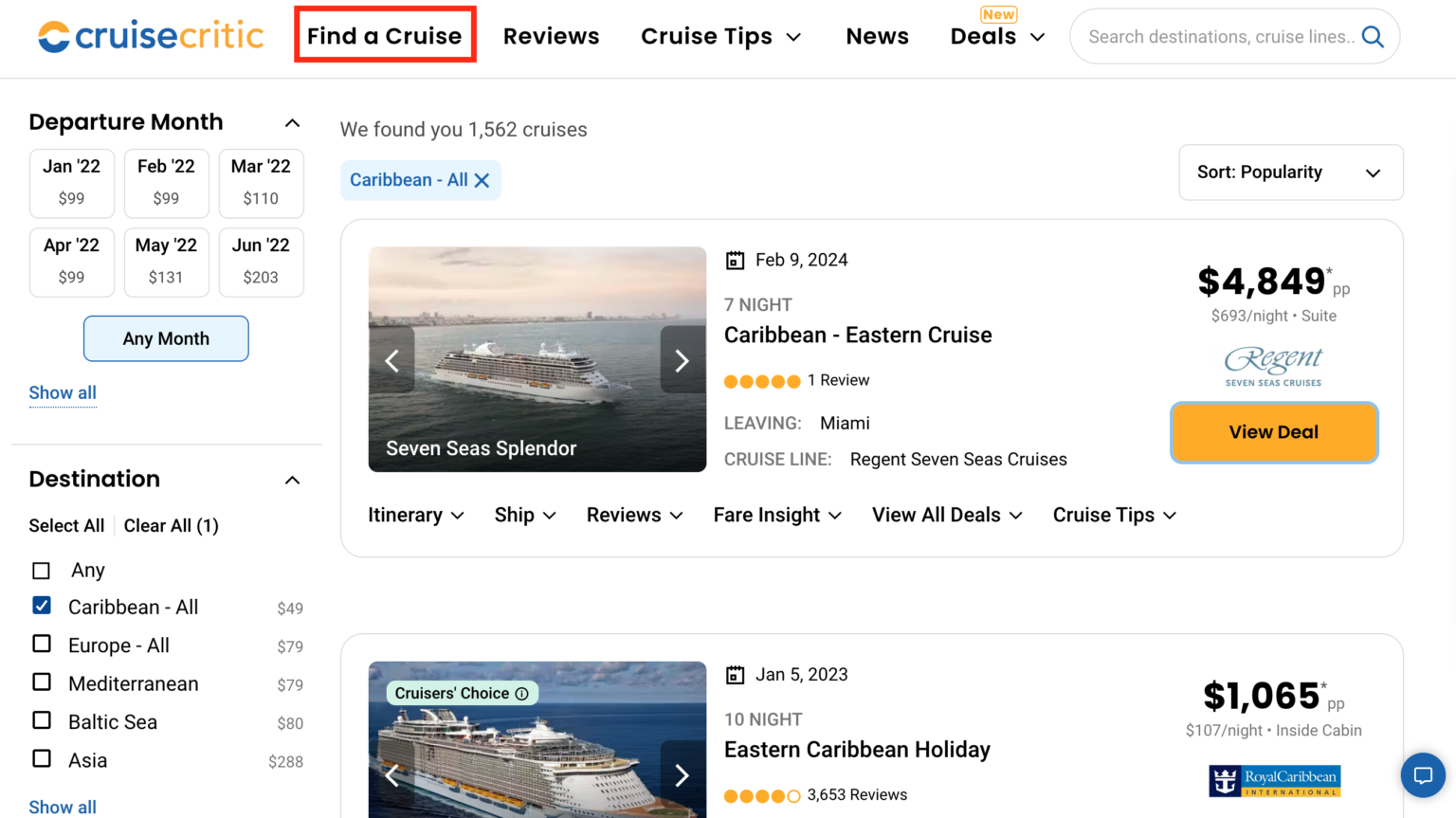Show previous photo of Eastern Caribbean Holiday ship
The image size is (1456, 818).
(x=391, y=775)
